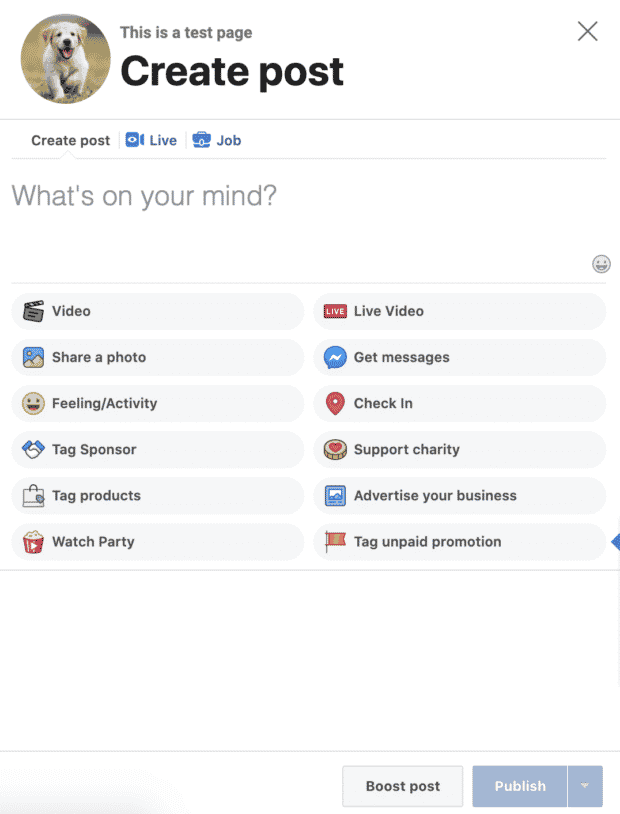This screenshot has width=620, height=814.
Task: Choose the Tag unpaid promotion label
Action: coord(427,541)
